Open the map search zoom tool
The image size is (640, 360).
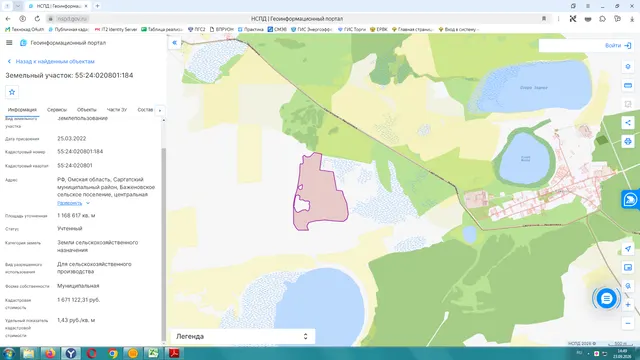pos(628,286)
